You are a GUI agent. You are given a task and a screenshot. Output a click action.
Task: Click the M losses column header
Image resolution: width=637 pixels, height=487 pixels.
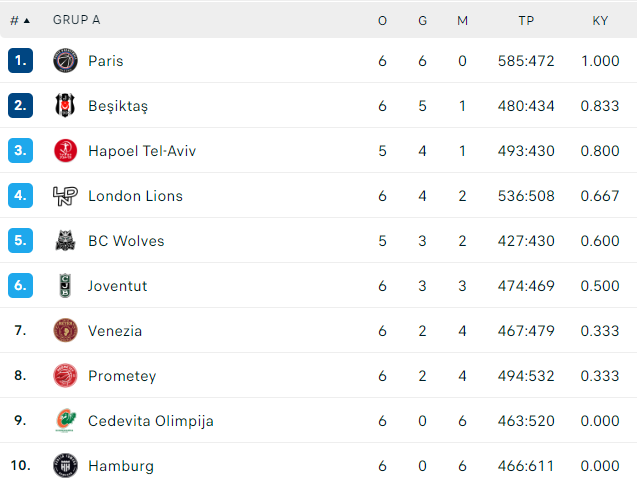[462, 21]
